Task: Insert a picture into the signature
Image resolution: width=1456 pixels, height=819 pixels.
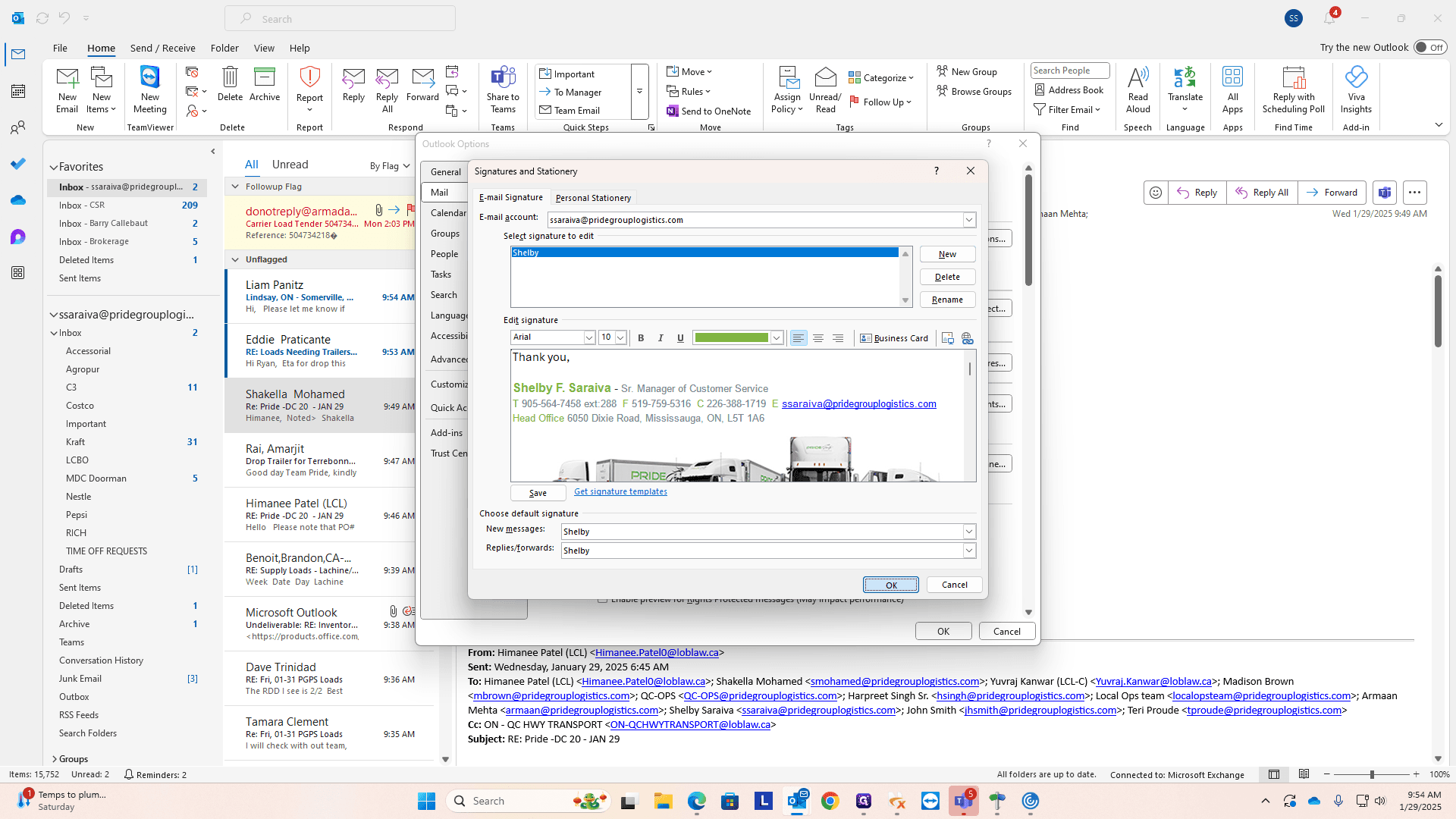Action: tap(948, 338)
